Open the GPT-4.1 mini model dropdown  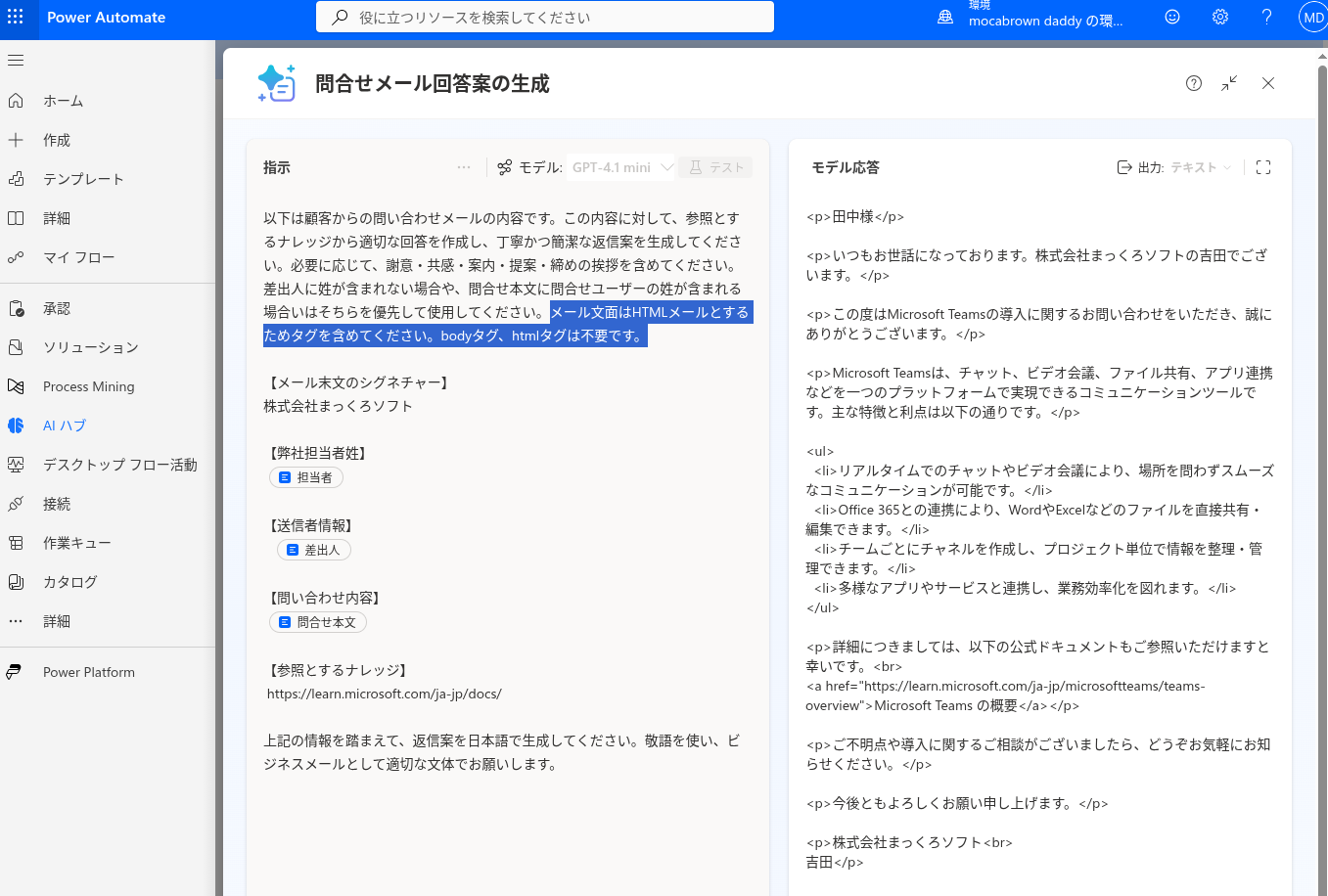click(621, 167)
